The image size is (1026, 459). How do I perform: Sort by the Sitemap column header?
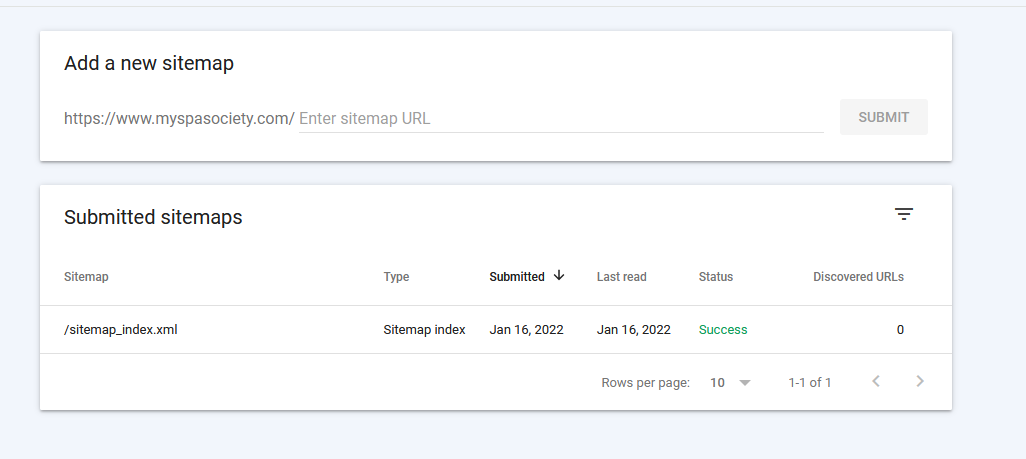[86, 277]
